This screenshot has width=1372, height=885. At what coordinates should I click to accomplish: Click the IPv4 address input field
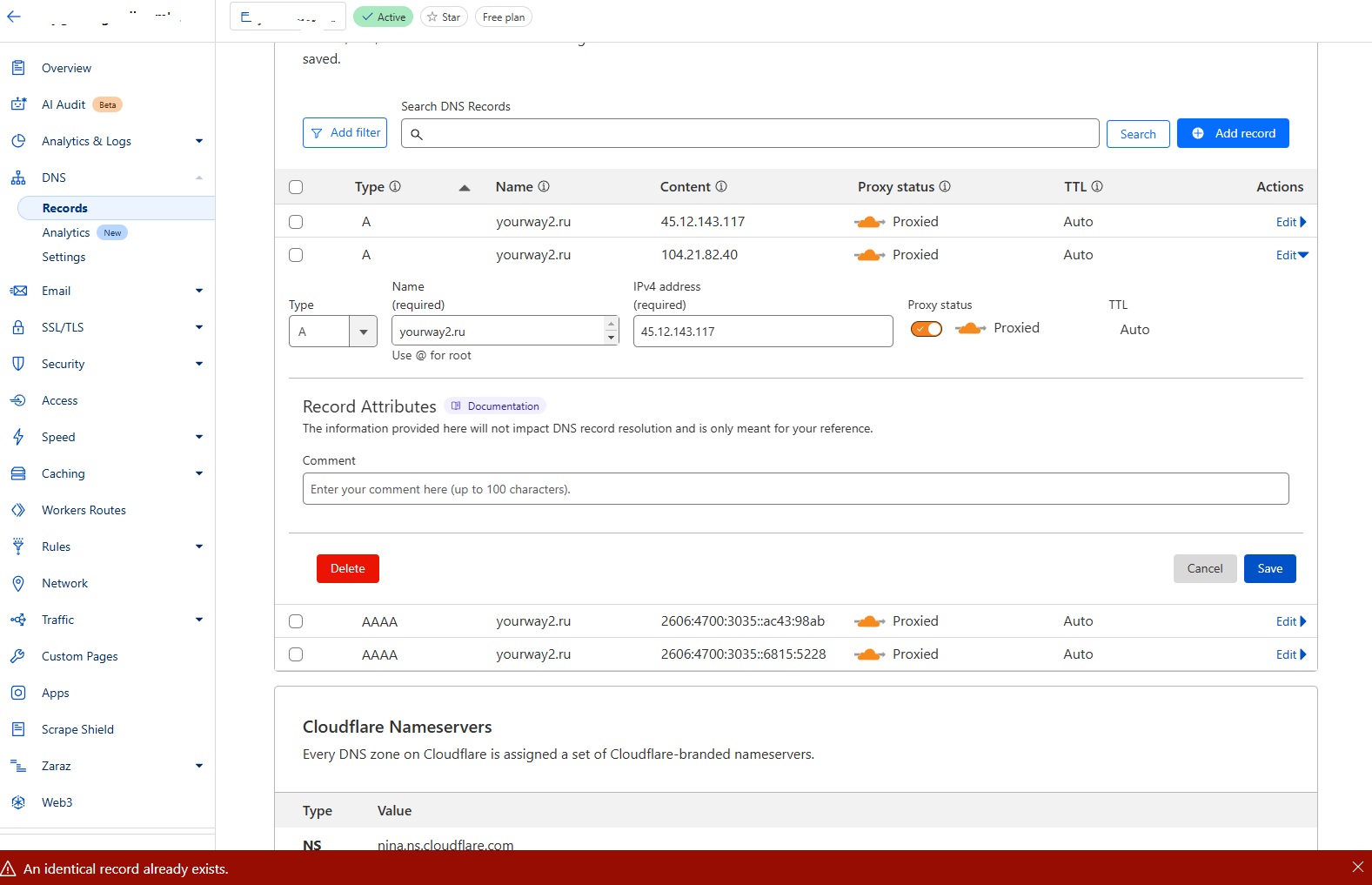point(763,332)
